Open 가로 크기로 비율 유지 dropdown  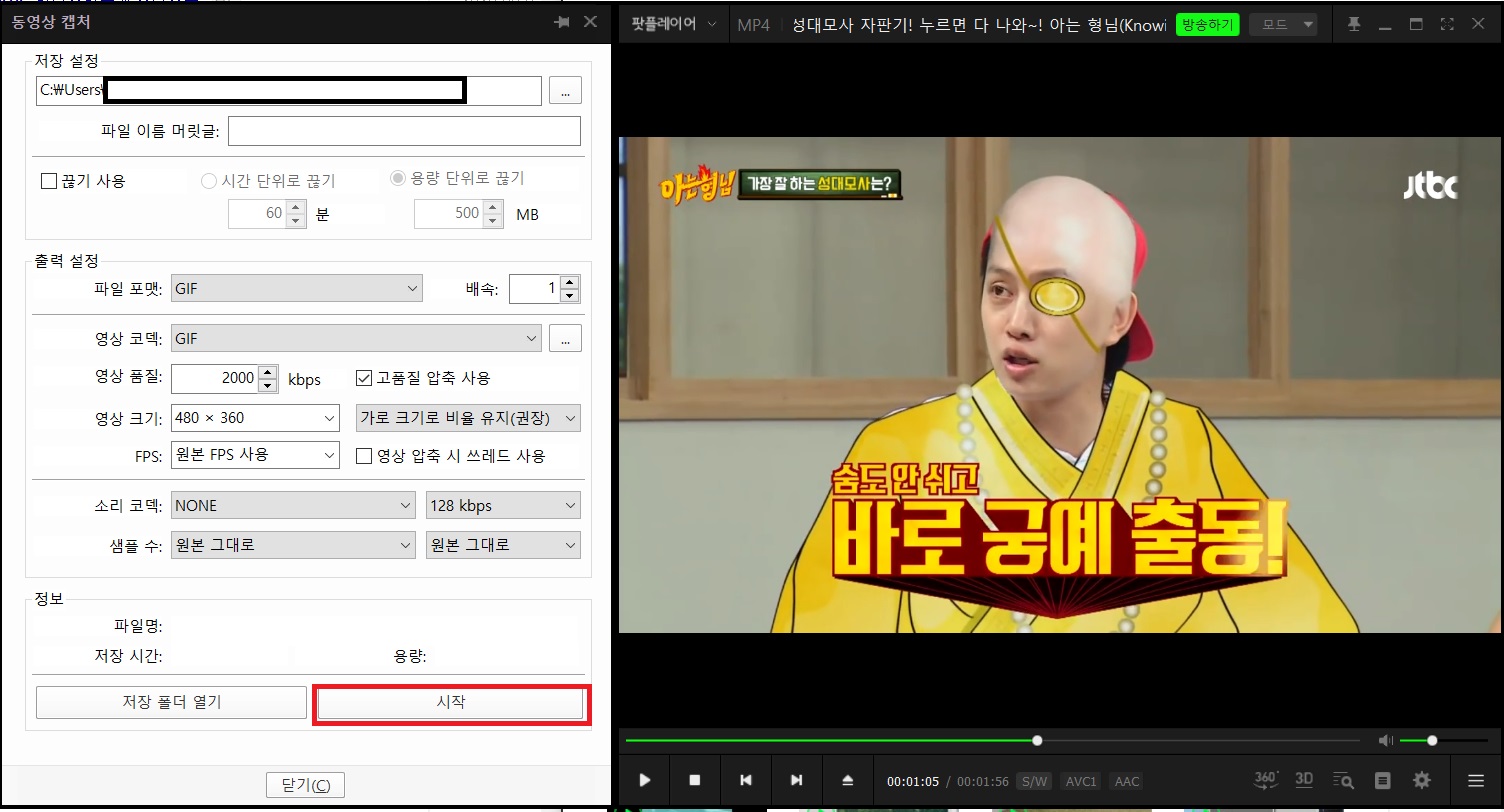pos(468,418)
